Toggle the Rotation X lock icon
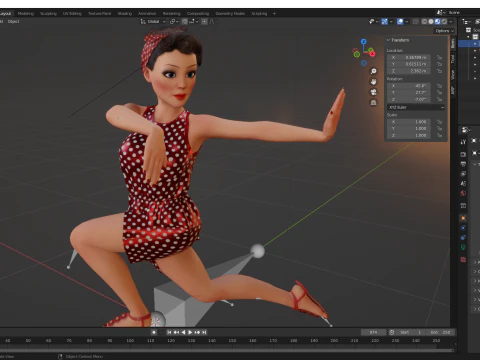The width and height of the screenshot is (480, 360). click(x=439, y=86)
